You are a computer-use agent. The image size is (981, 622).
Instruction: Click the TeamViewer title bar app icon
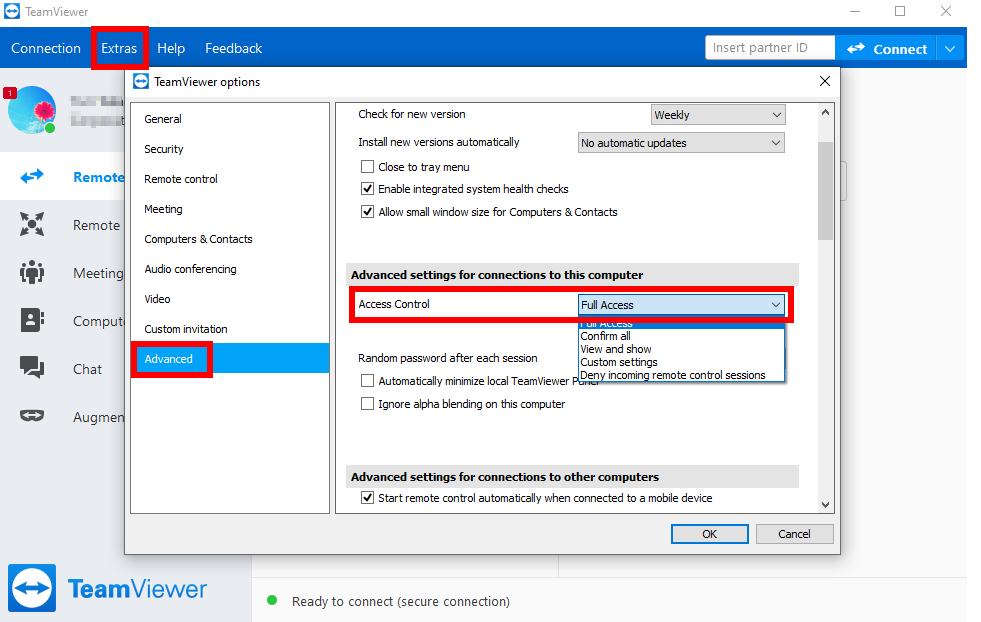(12, 11)
